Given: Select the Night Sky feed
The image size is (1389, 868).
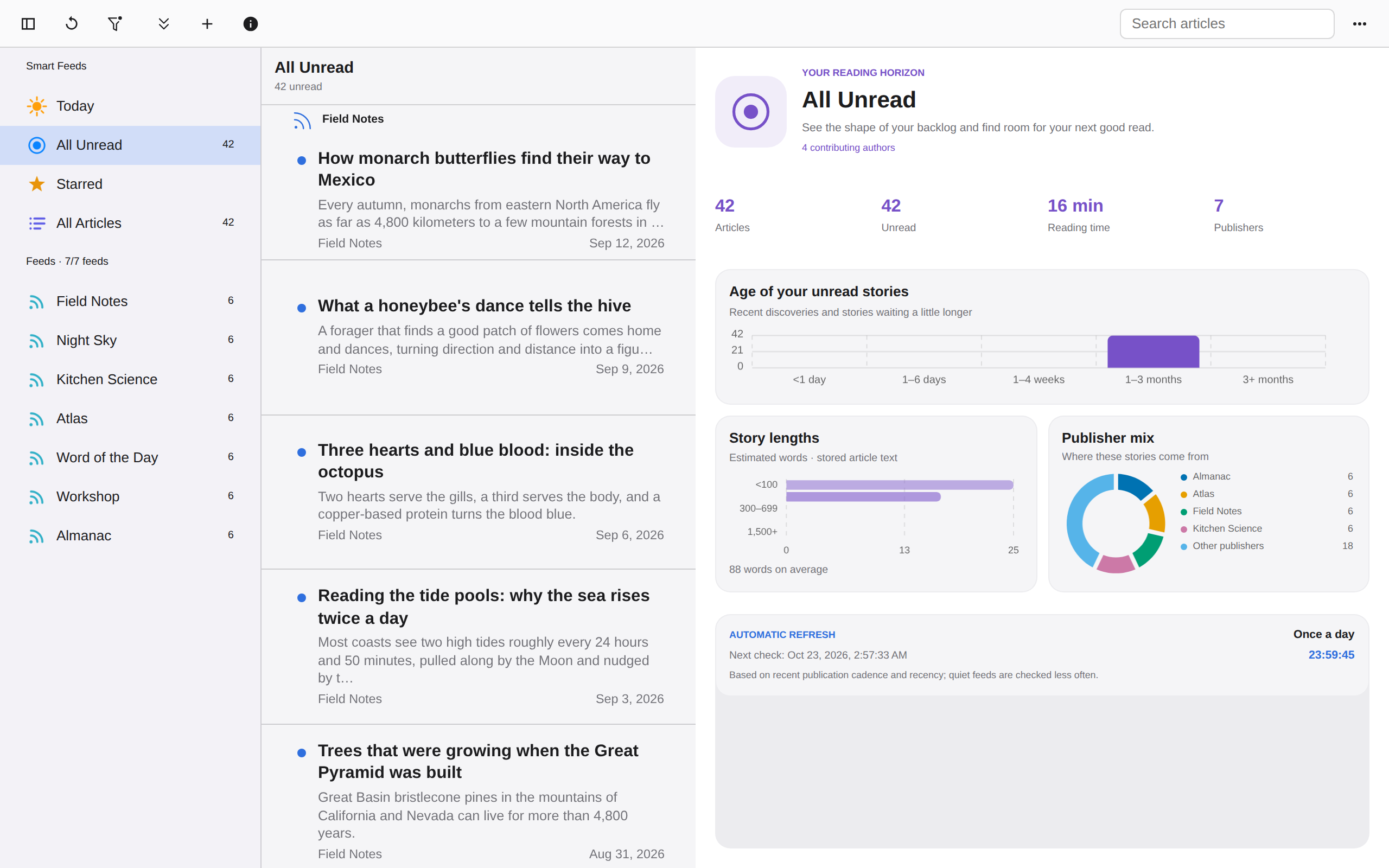Looking at the screenshot, I should [x=130, y=341].
